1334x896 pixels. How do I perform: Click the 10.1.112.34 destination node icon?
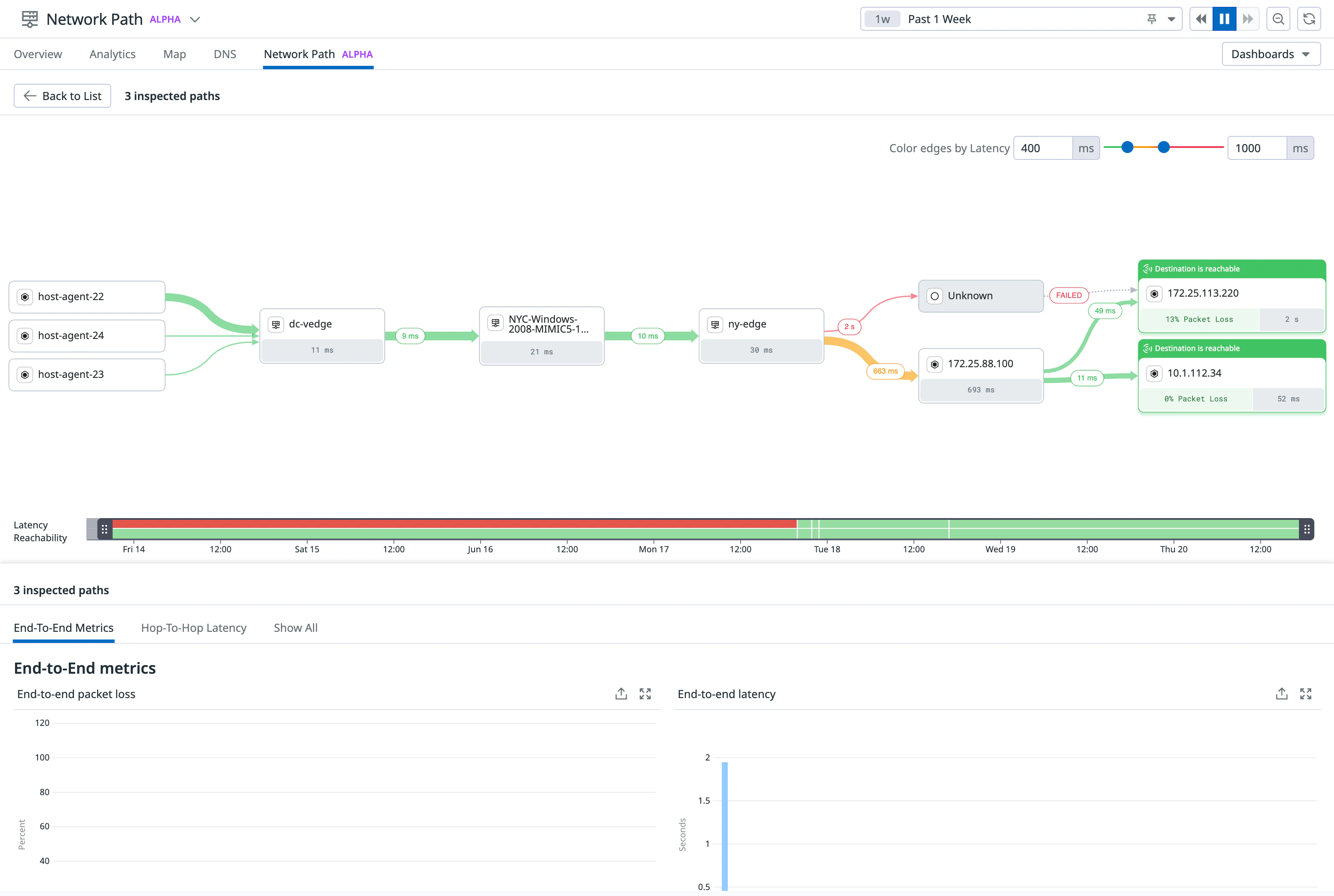(1154, 373)
